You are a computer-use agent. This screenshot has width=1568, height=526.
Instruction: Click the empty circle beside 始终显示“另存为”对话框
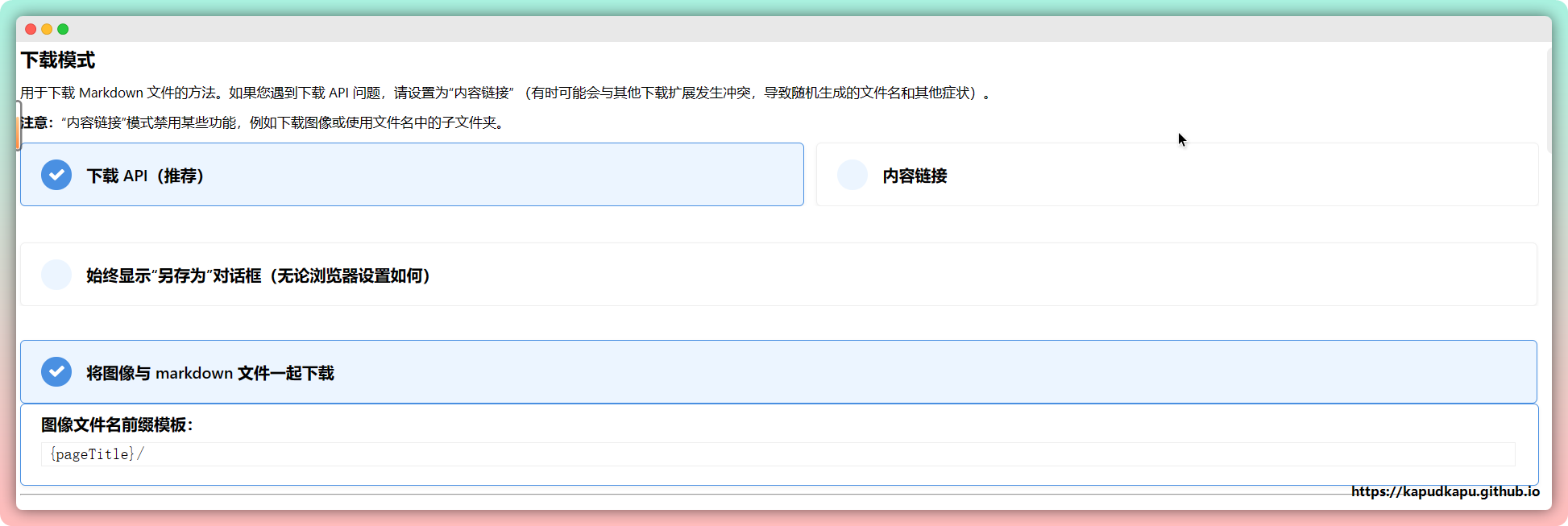tap(56, 275)
